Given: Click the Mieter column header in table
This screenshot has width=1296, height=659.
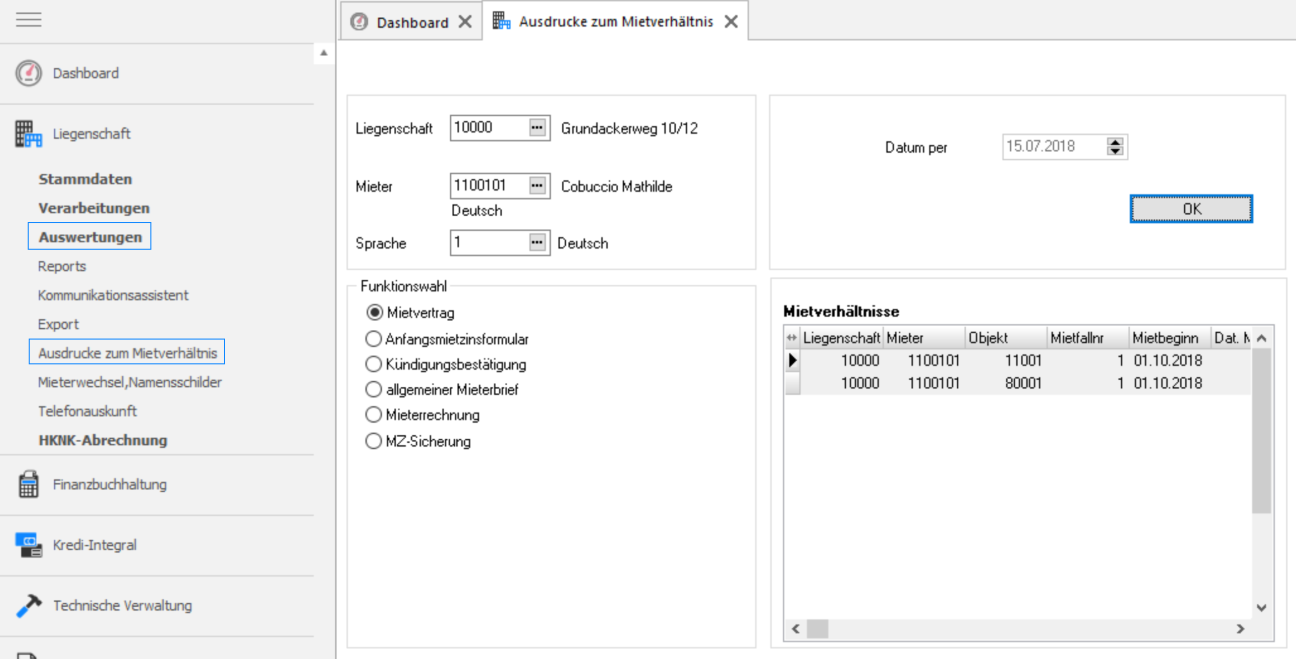Looking at the screenshot, I should coord(924,338).
